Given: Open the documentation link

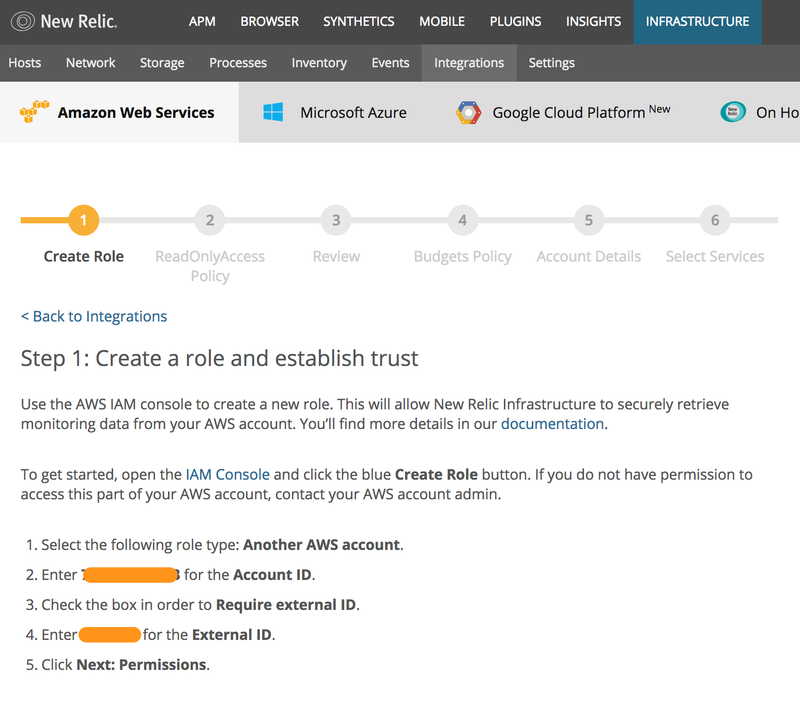Looking at the screenshot, I should coord(552,424).
